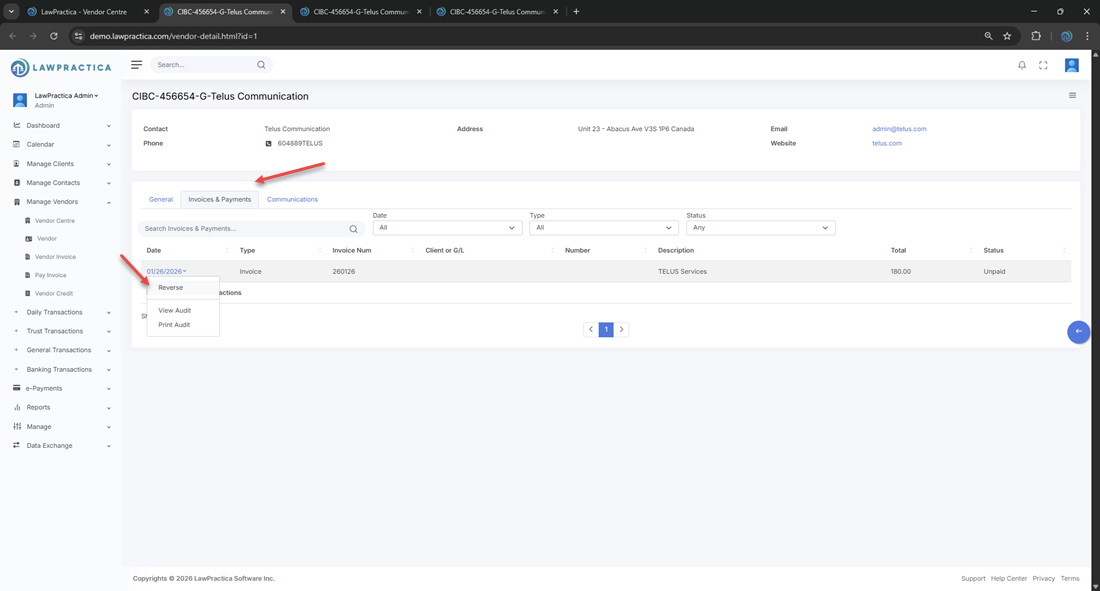Click the LawPractica logo
1100x591 pixels.
pyautogui.click(x=61, y=68)
